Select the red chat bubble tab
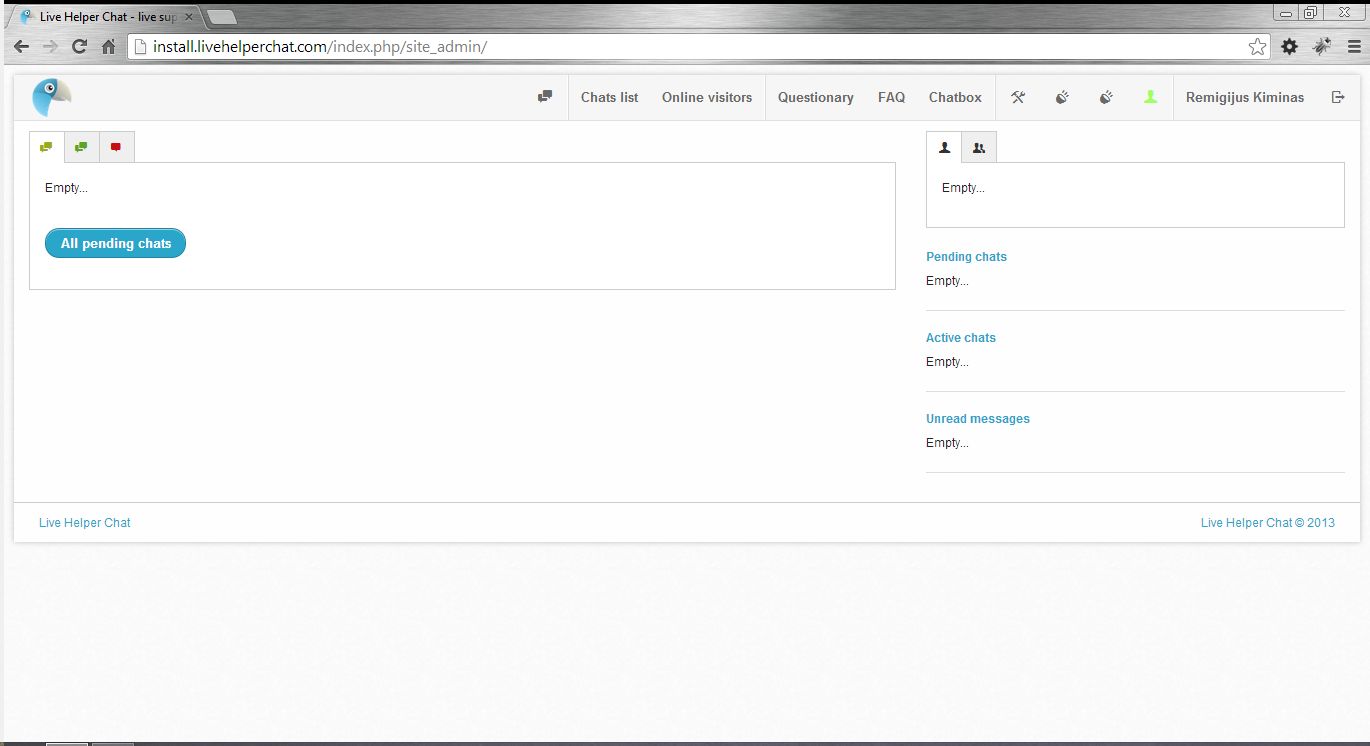Screen dimensions: 1370x746 click(116, 147)
